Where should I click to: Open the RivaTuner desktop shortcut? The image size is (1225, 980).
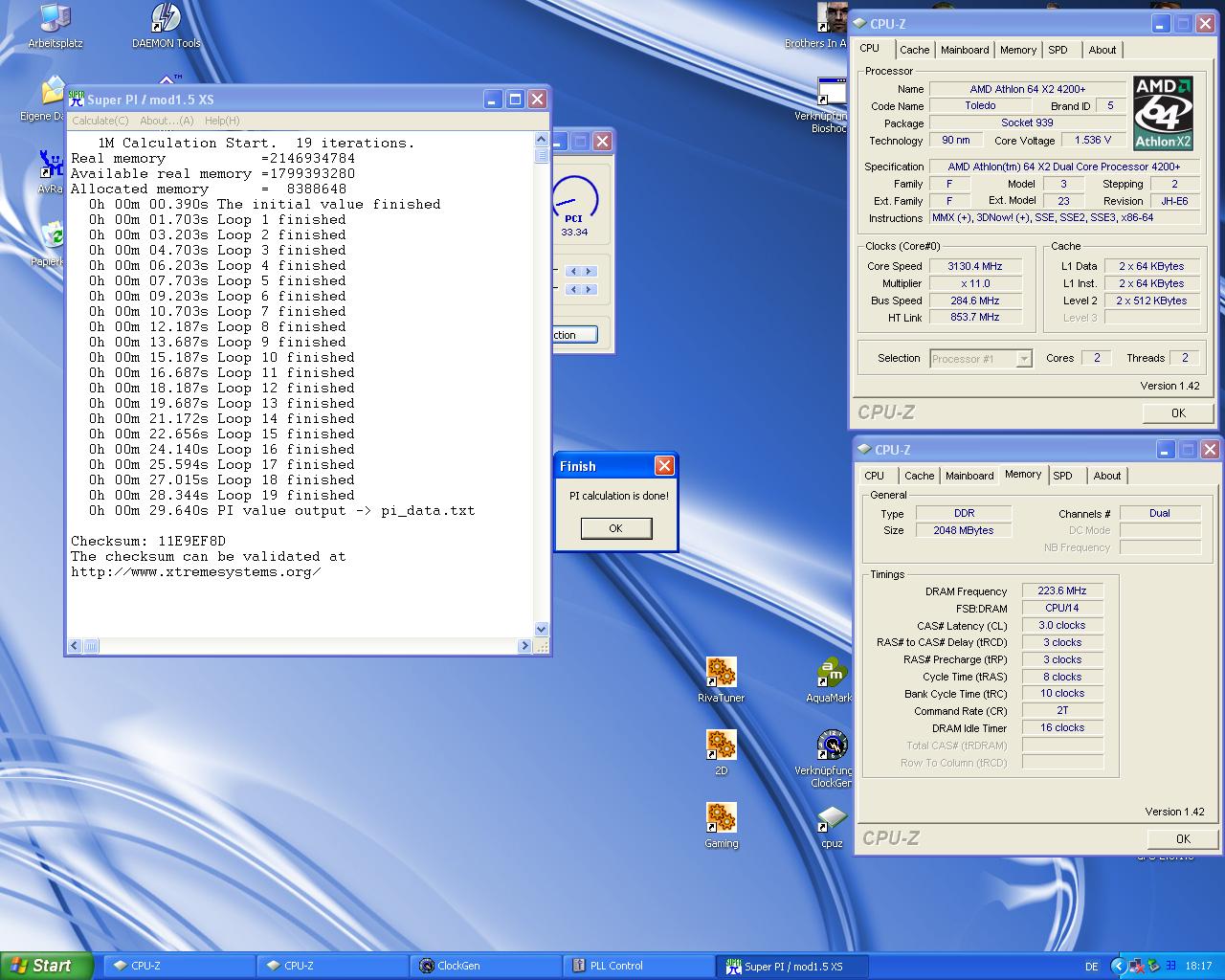(x=721, y=680)
